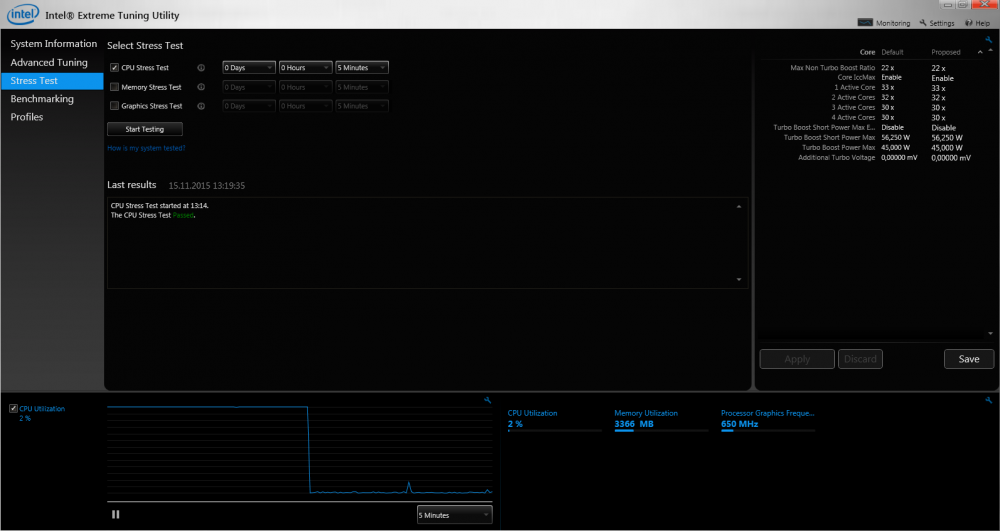The width and height of the screenshot is (1000, 531).
Task: Open CPU test '0 Days' dropdown
Action: [x=248, y=68]
